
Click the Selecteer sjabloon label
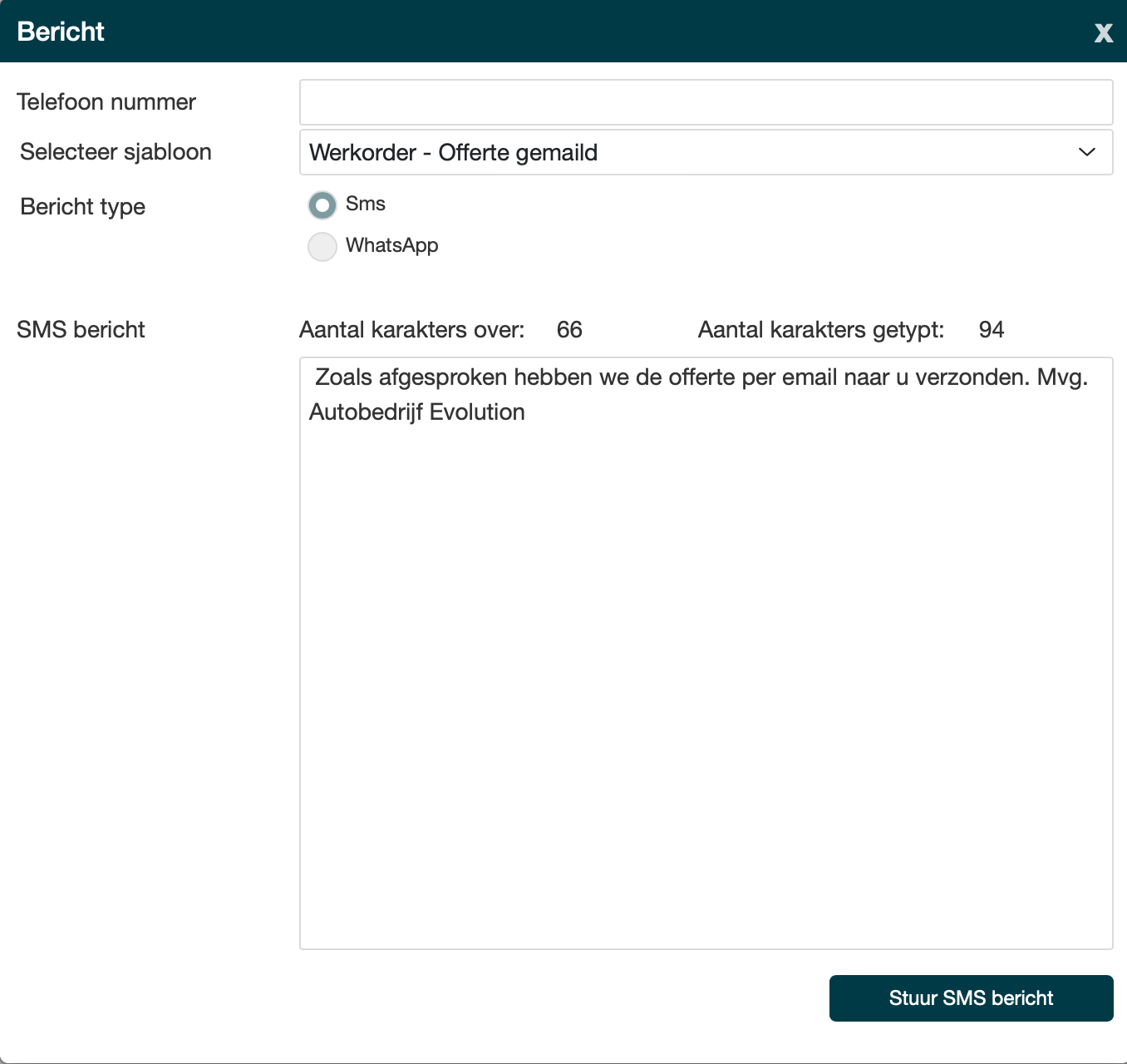[x=116, y=152]
